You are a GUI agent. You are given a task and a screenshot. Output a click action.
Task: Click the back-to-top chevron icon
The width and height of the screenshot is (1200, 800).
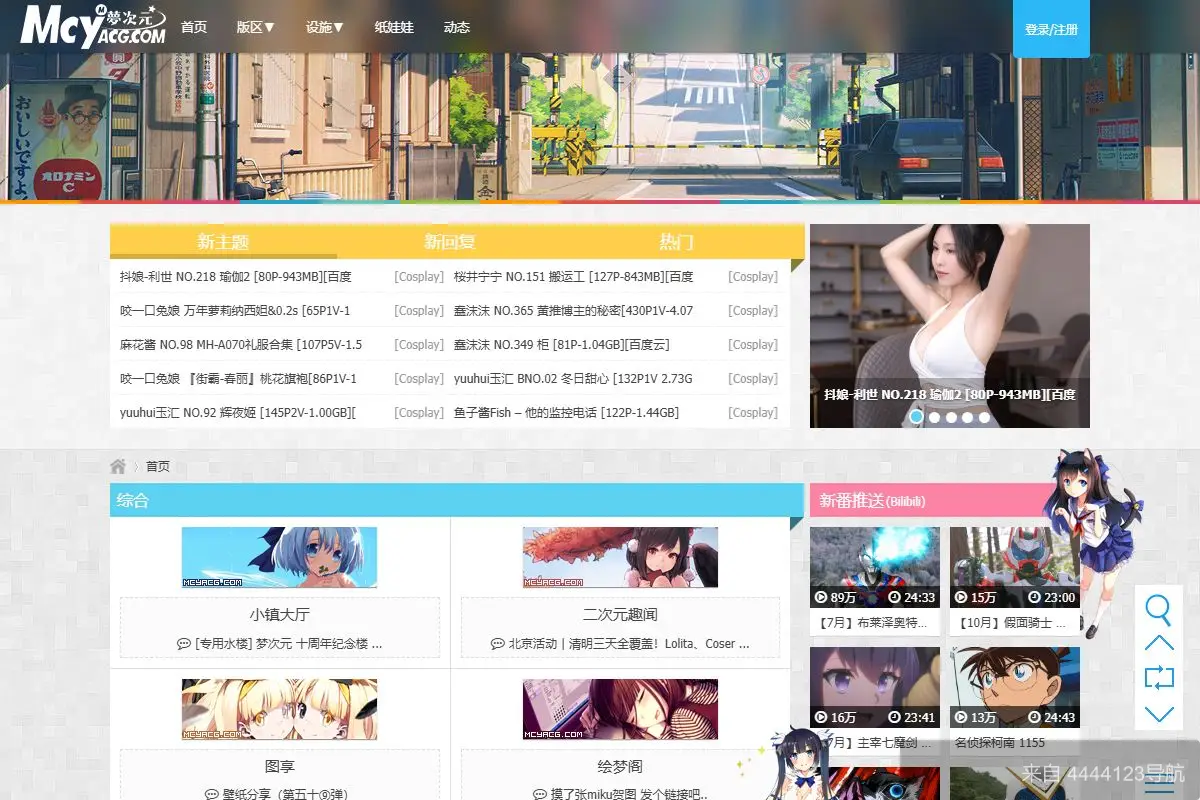1159,642
